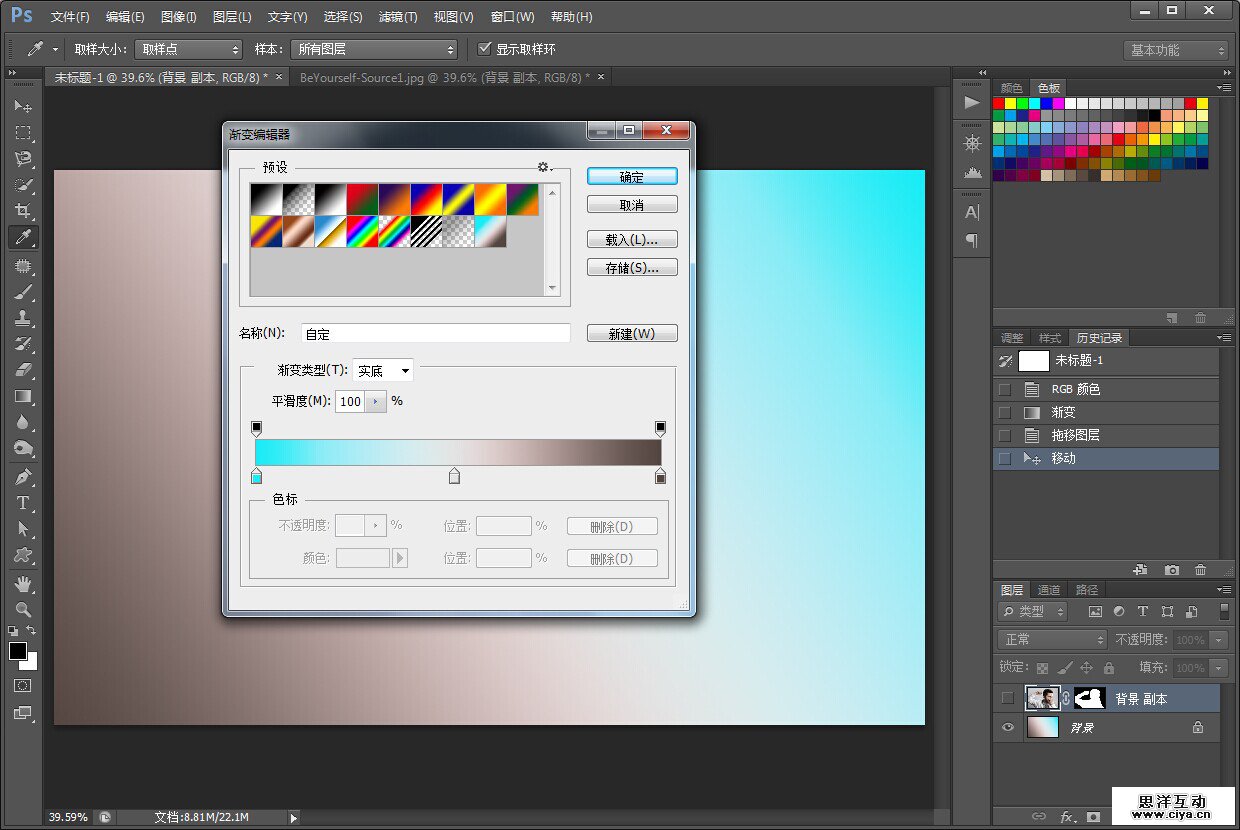
Task: Select the Crop tool in toolbar
Action: pos(23,211)
